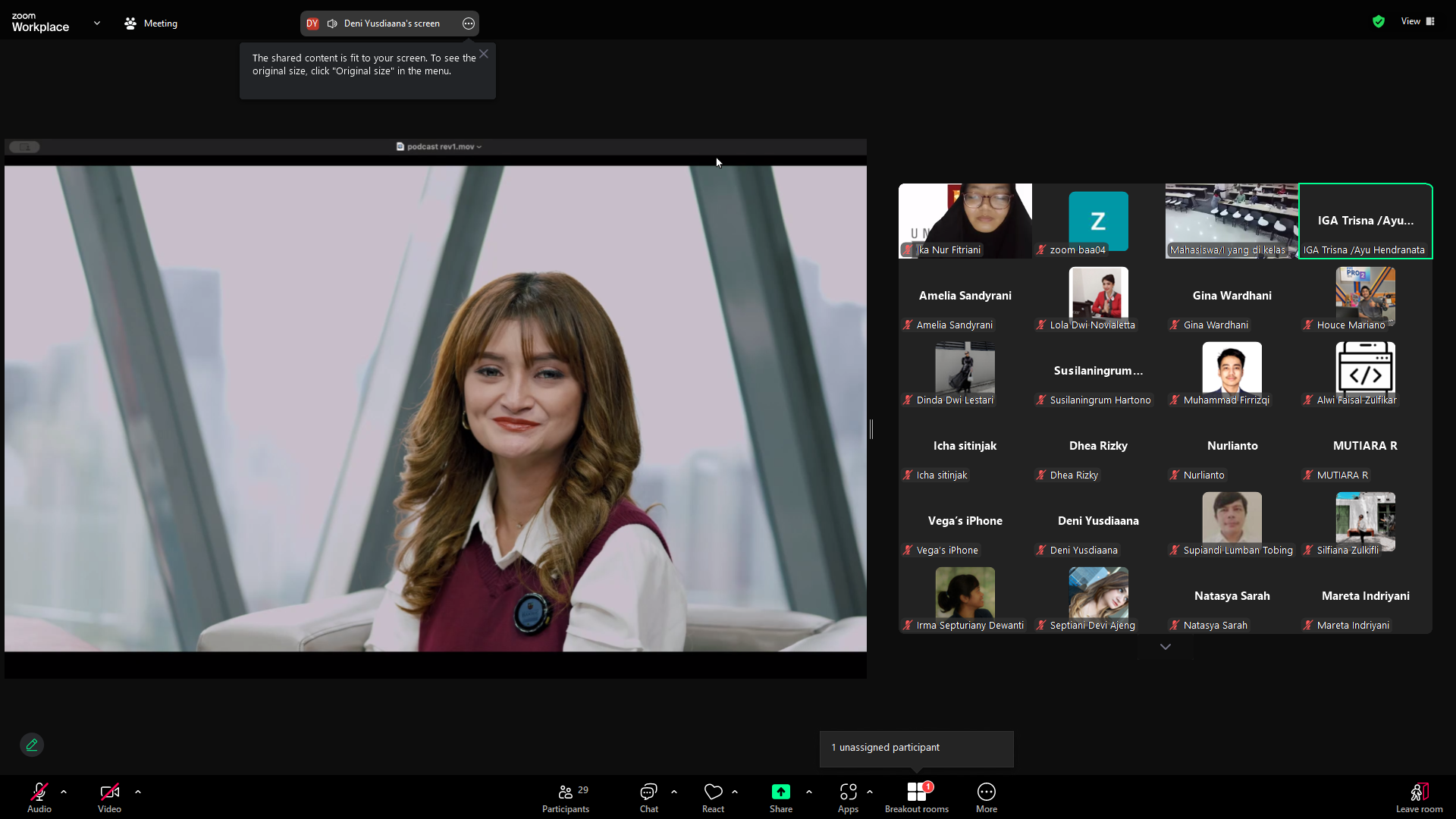Select Nurlianto participant tile
The image size is (1456, 819).
(x=1232, y=446)
